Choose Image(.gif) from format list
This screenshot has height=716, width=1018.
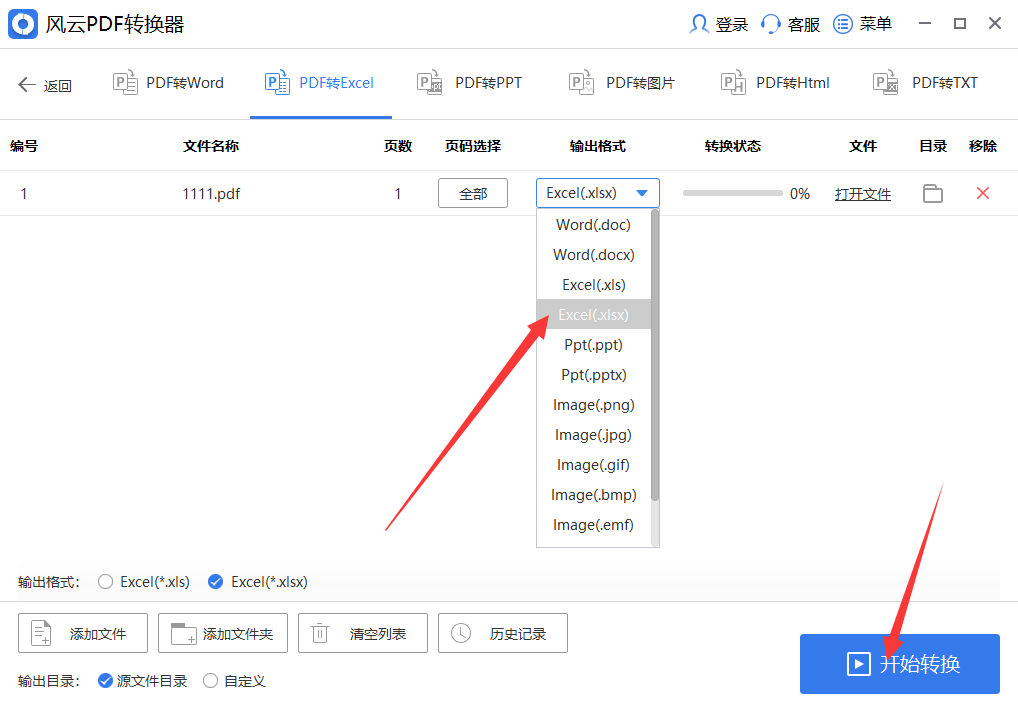point(593,465)
